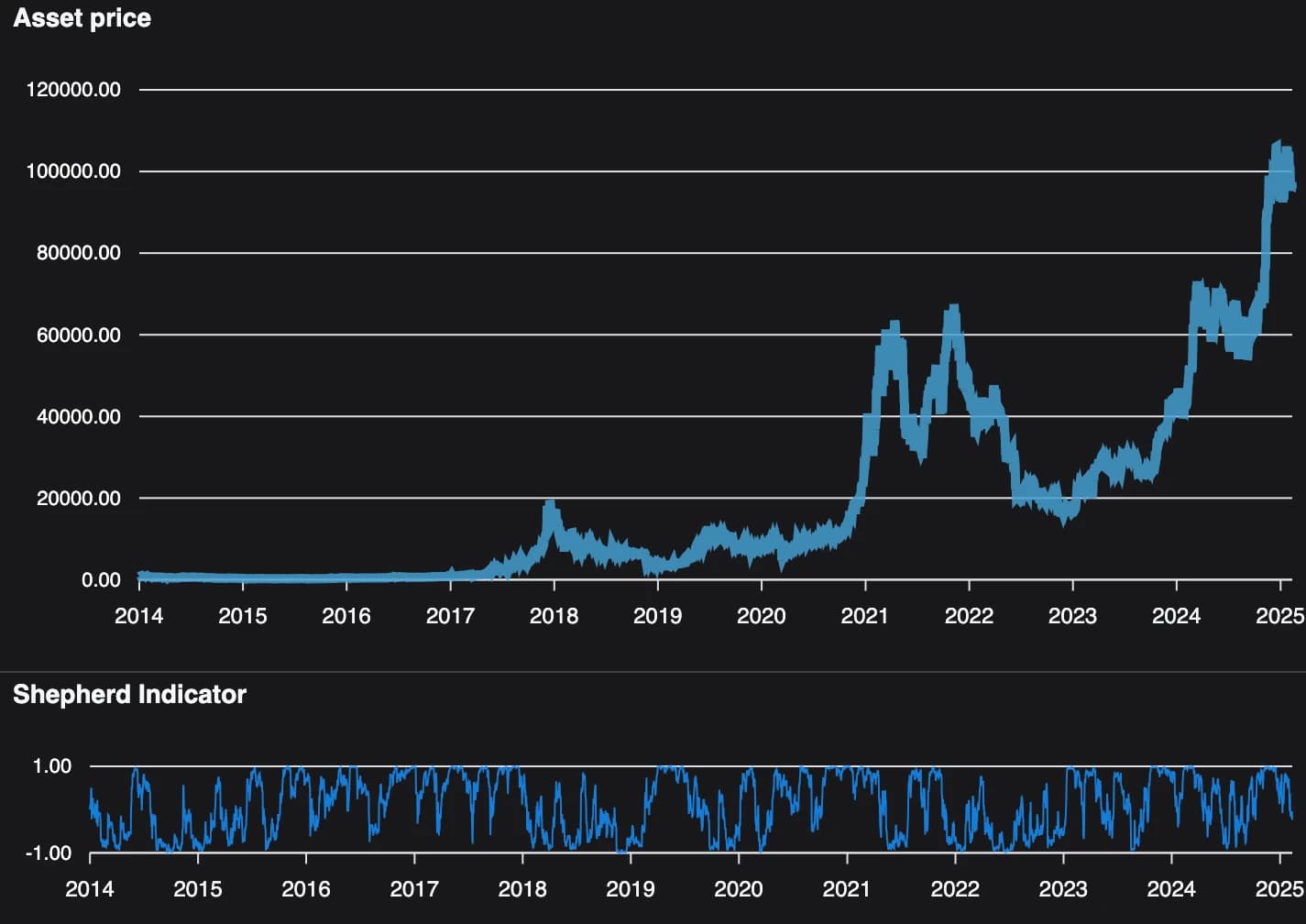Click 2020 on the Asset price x-axis
The image size is (1306, 924).
coord(761,616)
